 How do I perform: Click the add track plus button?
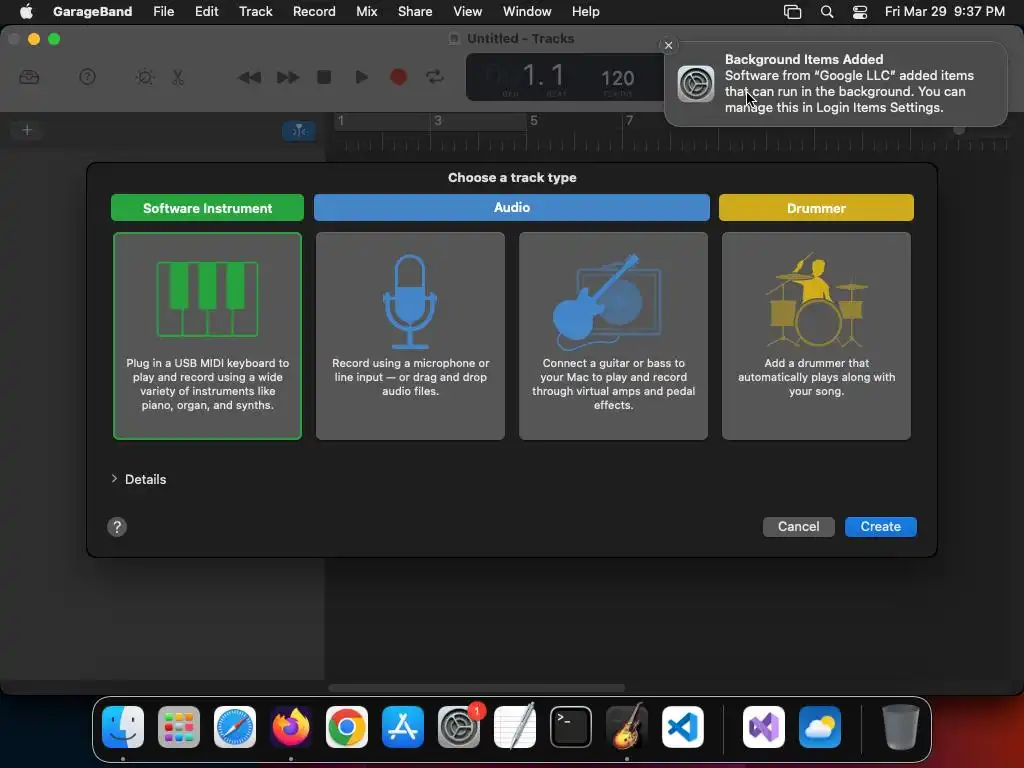point(27,130)
